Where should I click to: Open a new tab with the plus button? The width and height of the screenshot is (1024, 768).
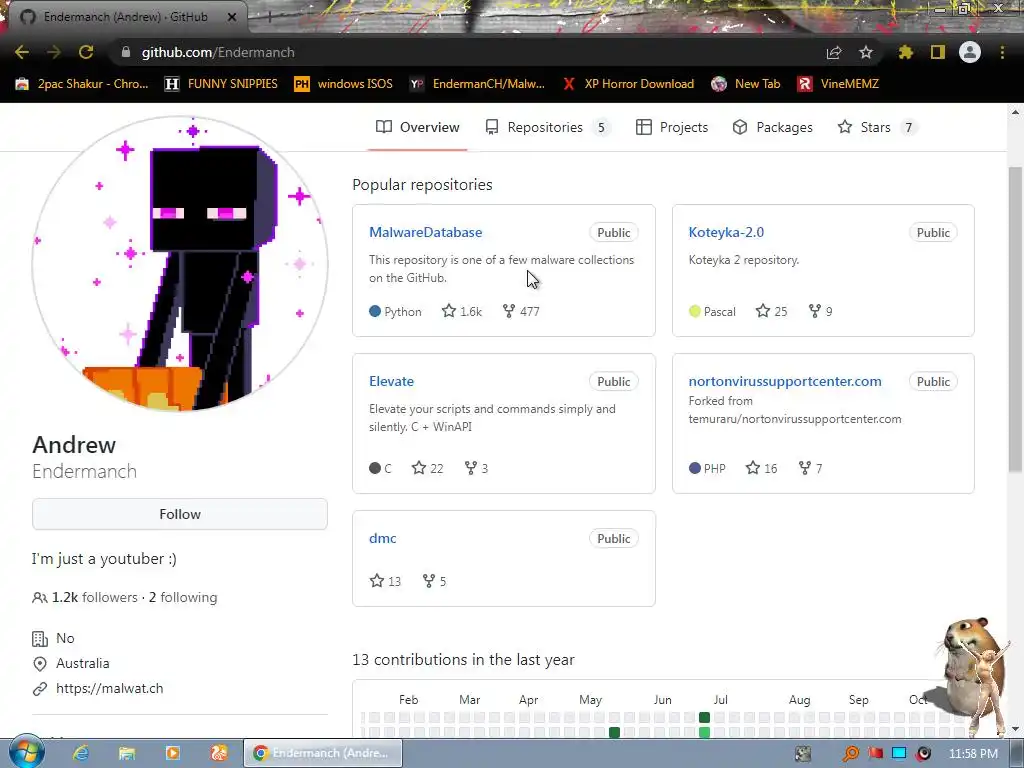pos(269,17)
